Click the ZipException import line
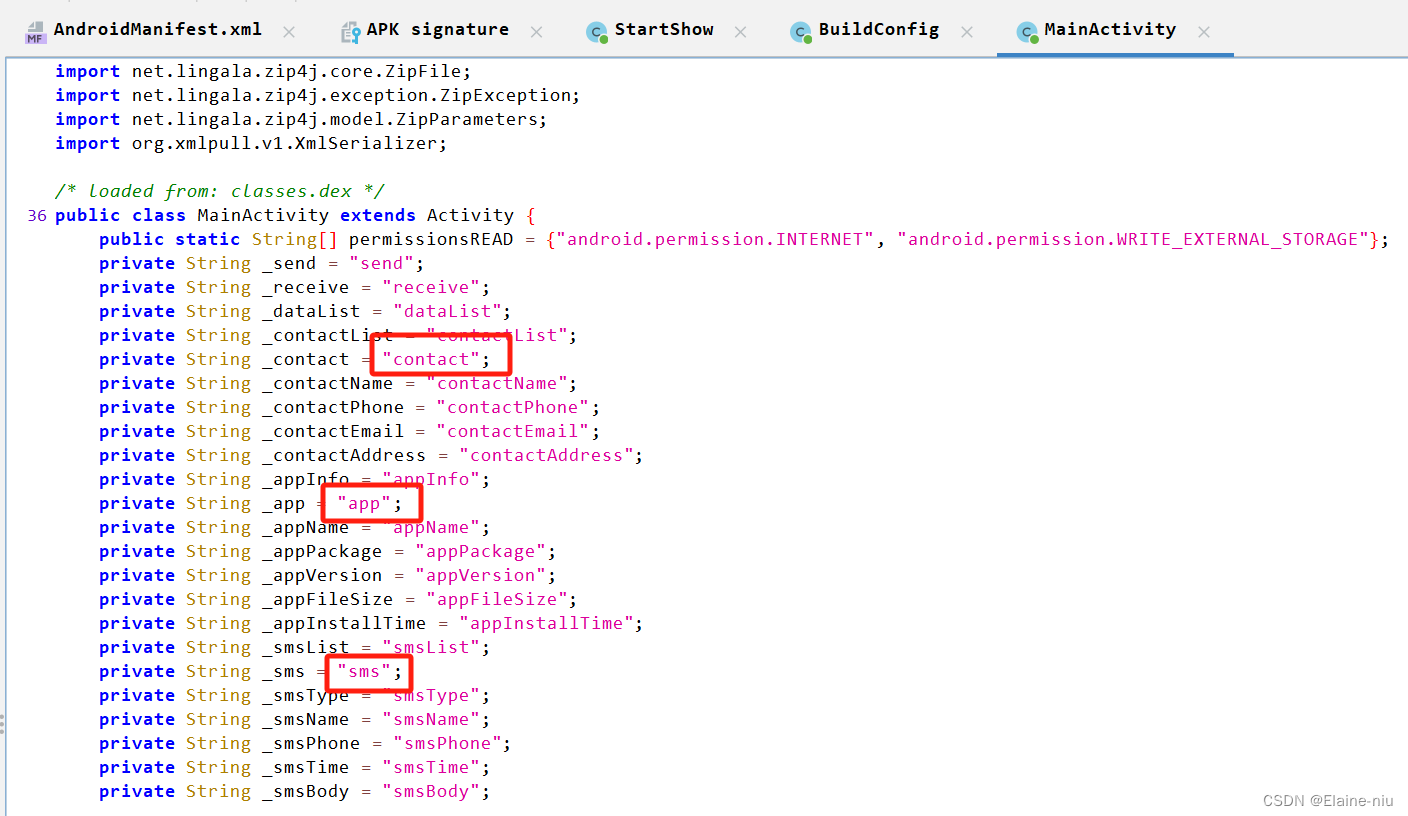 (318, 95)
